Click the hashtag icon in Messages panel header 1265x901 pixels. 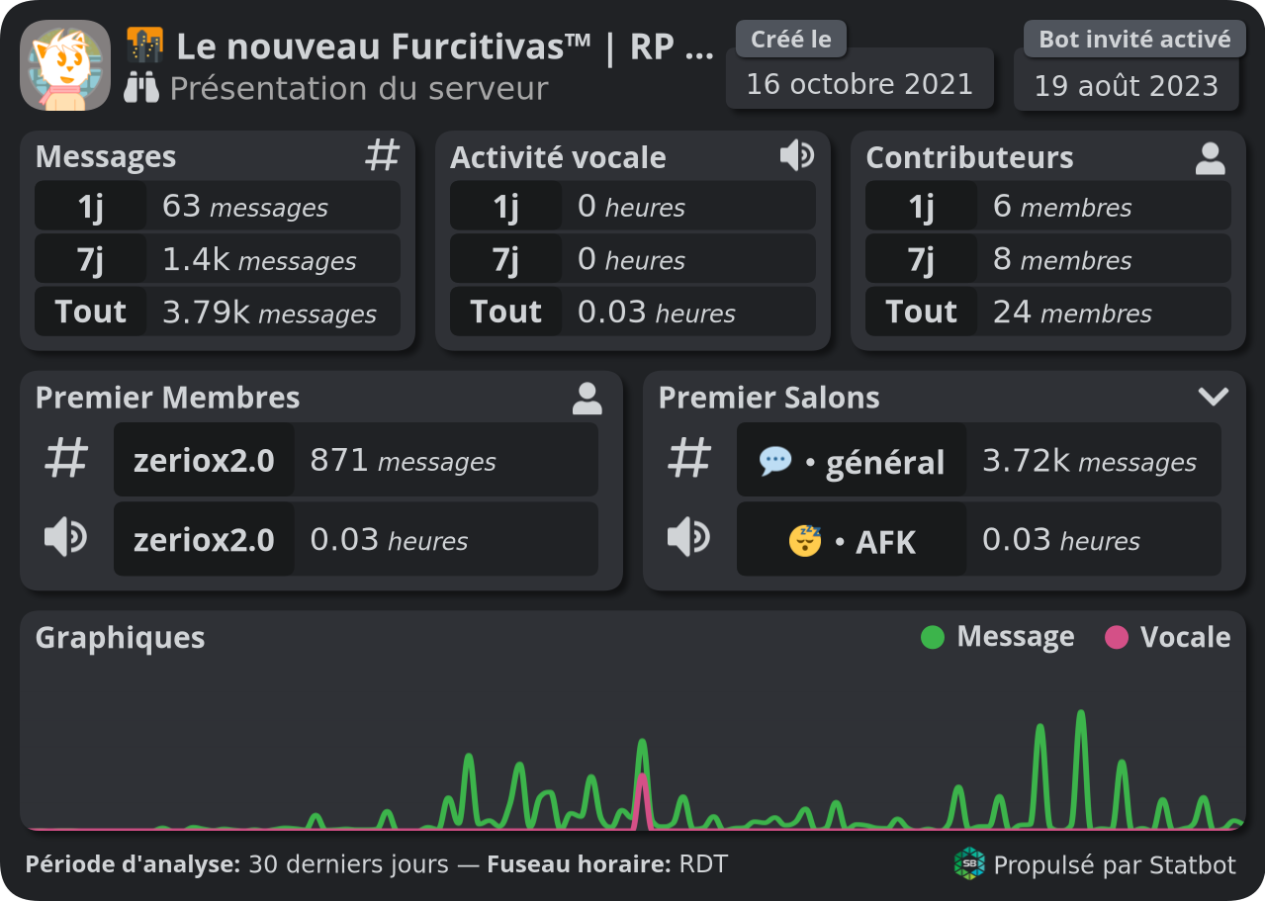point(382,156)
